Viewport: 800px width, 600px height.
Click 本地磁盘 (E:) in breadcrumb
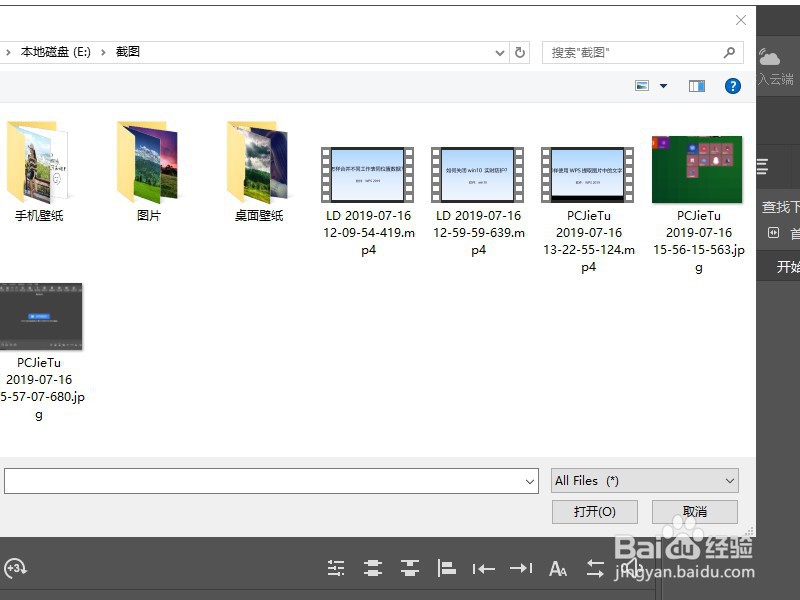tap(56, 52)
